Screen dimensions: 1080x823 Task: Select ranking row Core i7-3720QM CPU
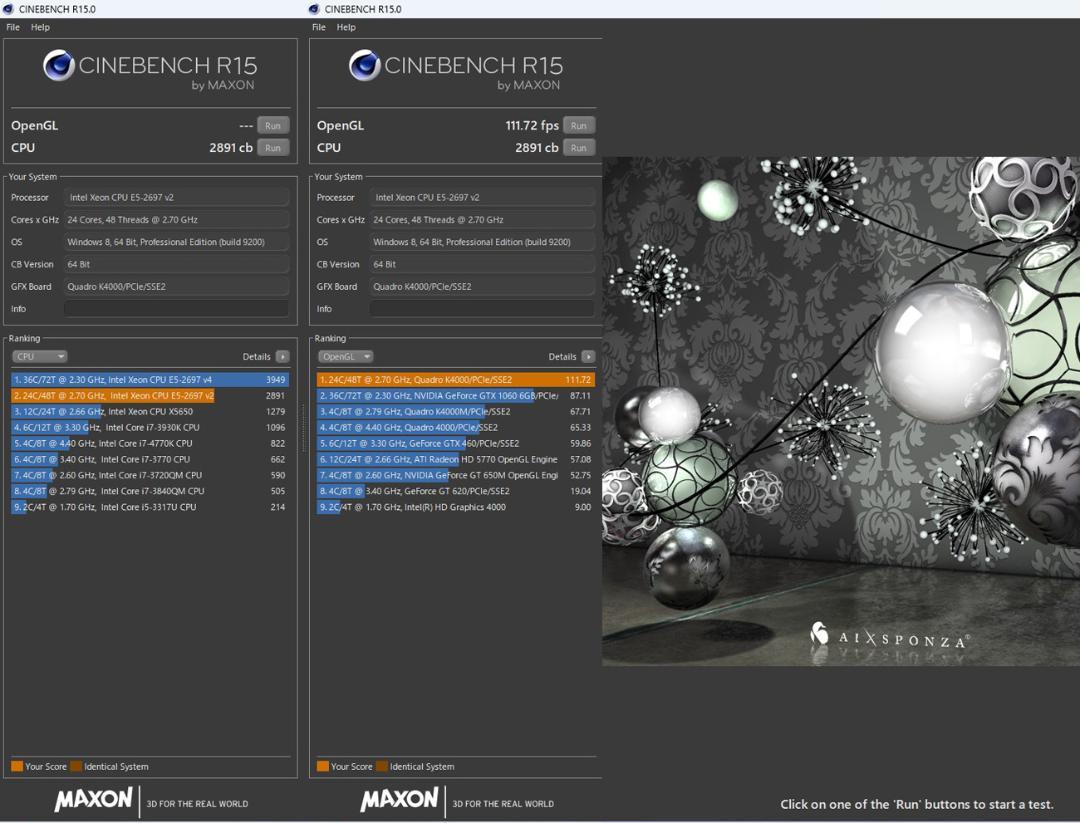click(149, 475)
